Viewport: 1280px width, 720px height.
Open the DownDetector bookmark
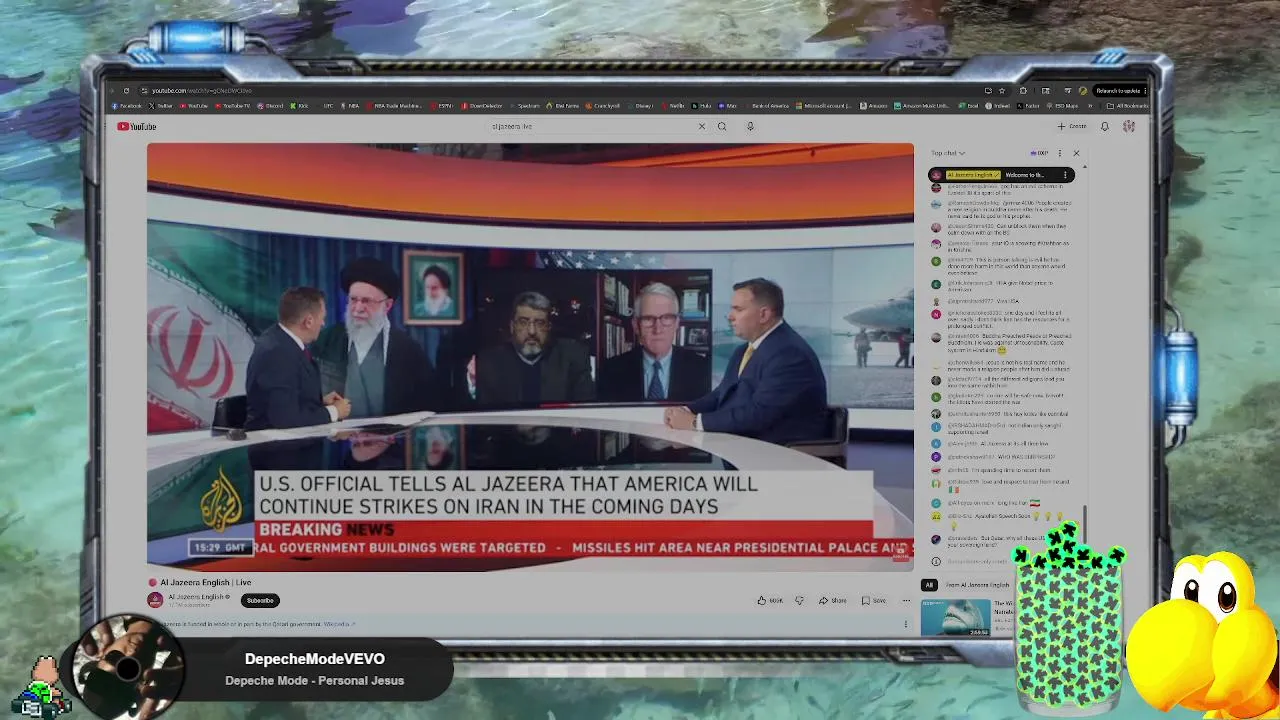point(482,106)
